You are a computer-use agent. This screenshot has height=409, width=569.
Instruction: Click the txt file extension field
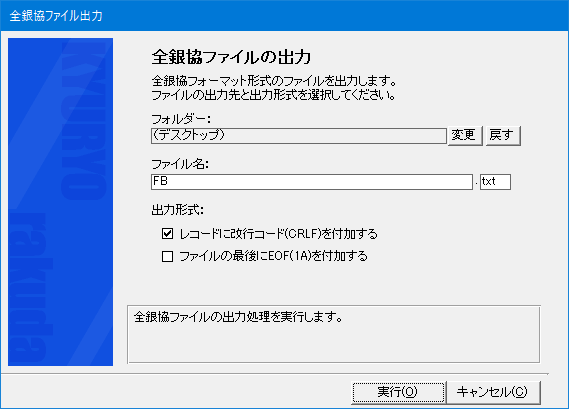(x=495, y=182)
